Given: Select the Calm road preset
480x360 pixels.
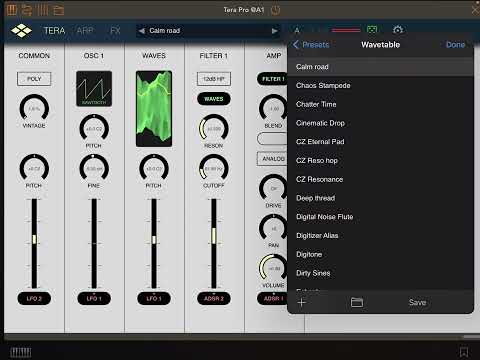Looking at the screenshot, I should pos(380,67).
